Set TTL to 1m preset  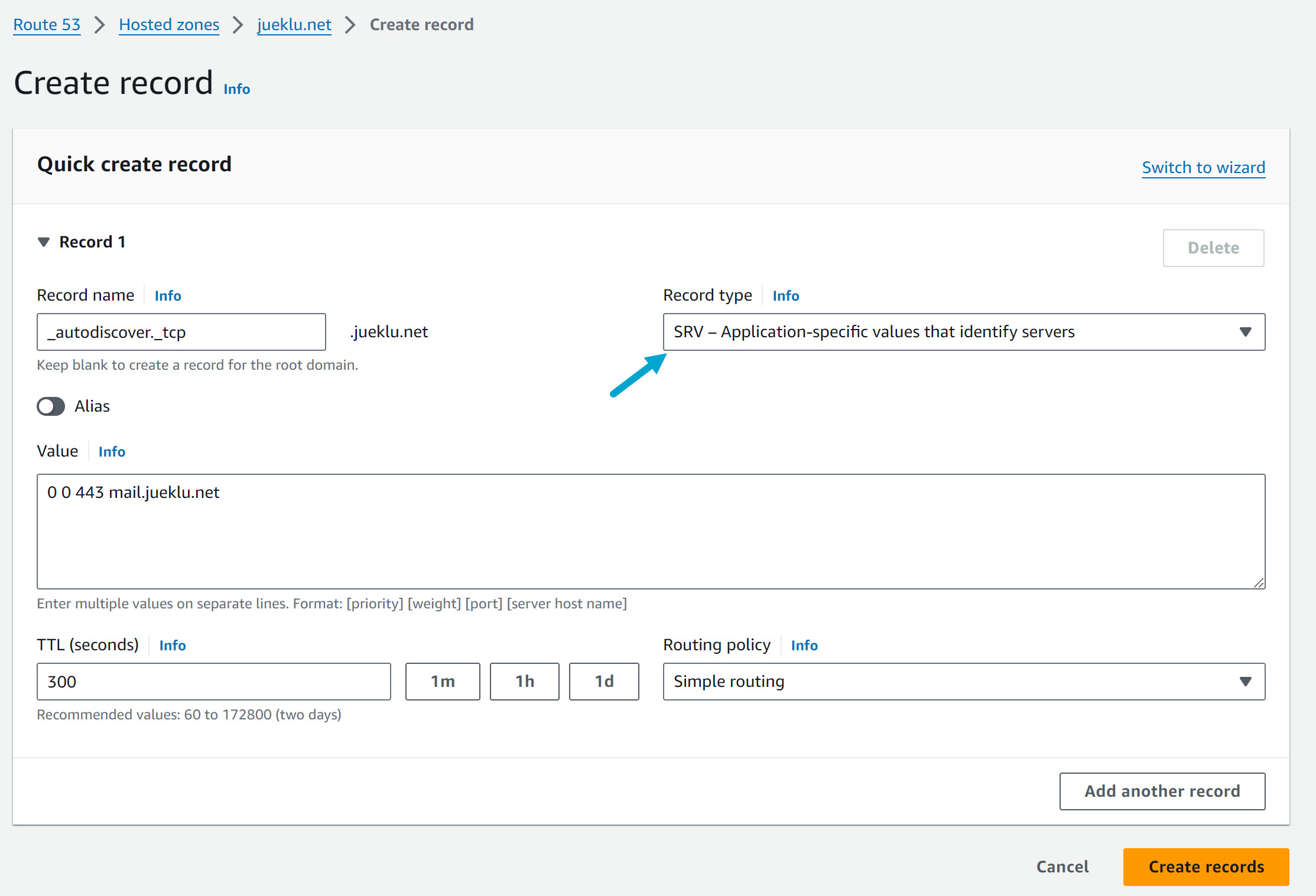443,682
